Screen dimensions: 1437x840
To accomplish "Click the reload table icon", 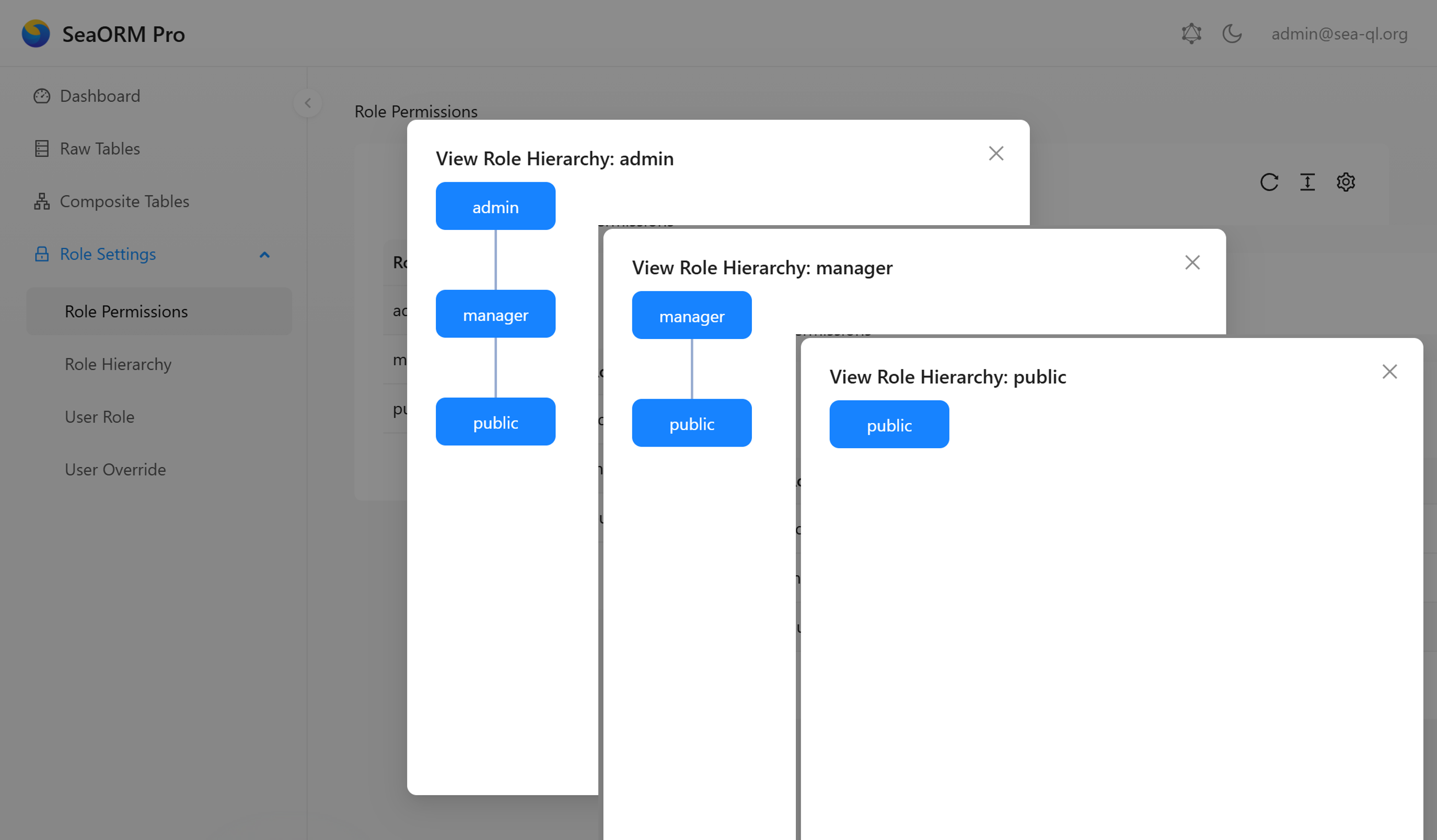I will (1269, 182).
